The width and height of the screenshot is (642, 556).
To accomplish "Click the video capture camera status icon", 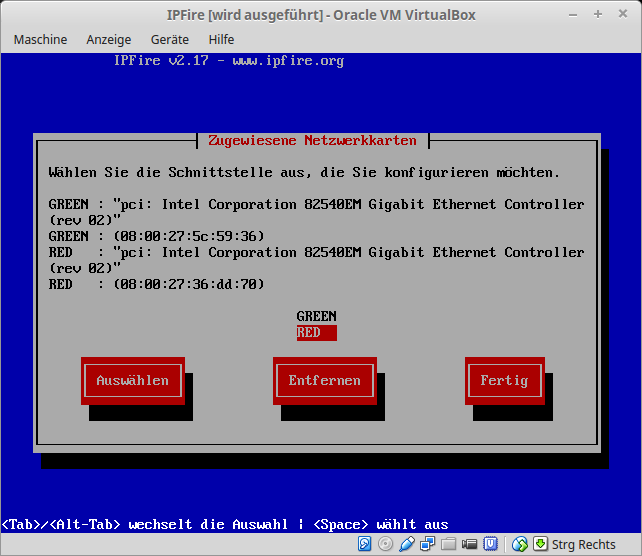I will 469,544.
